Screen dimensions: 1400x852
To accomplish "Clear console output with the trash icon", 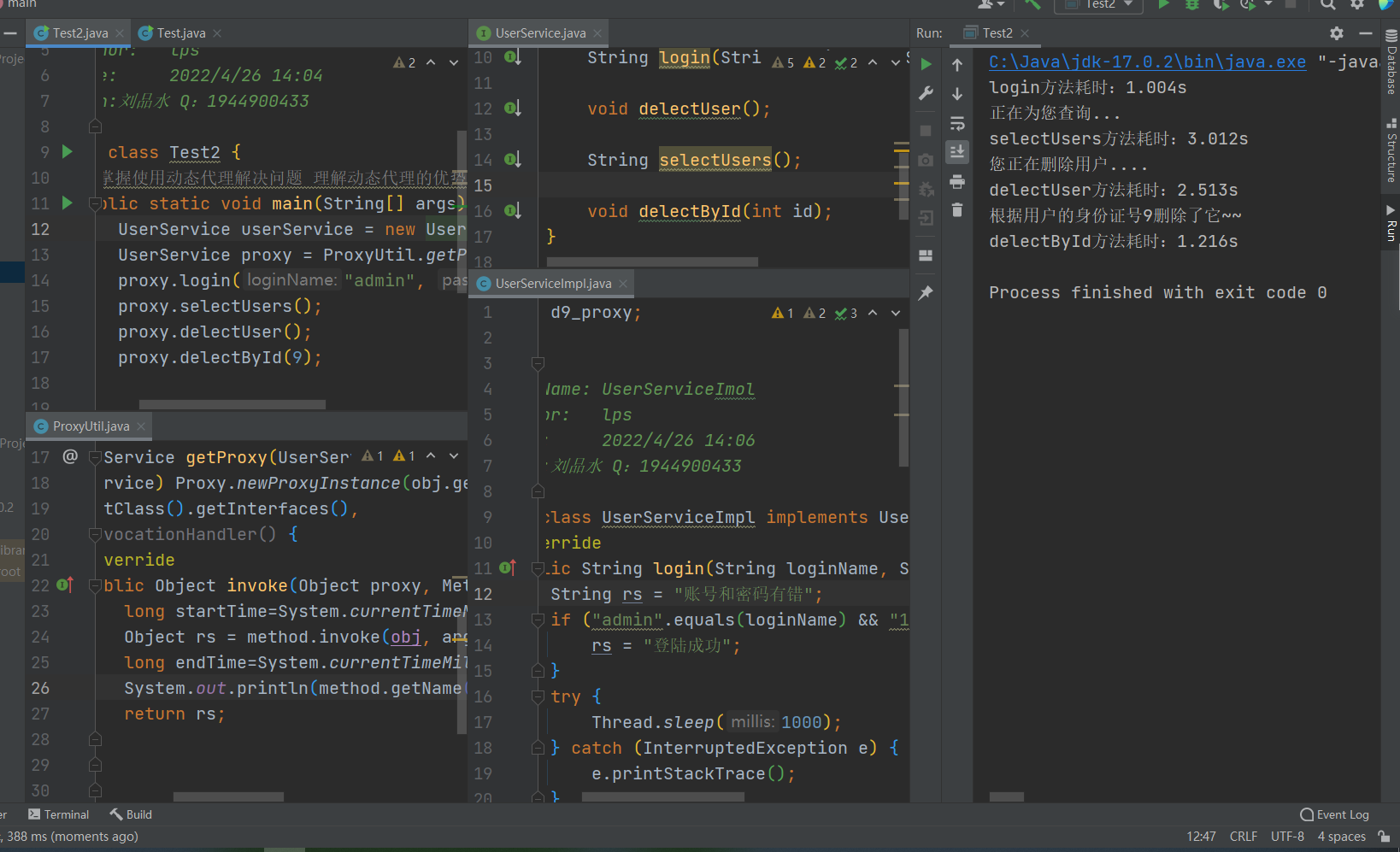I will 957,210.
